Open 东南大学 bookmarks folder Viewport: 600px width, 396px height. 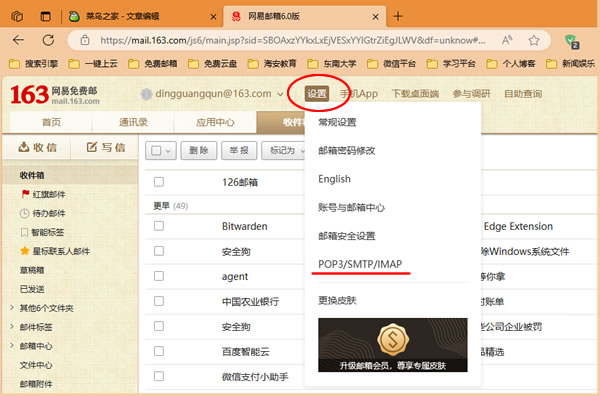332,64
